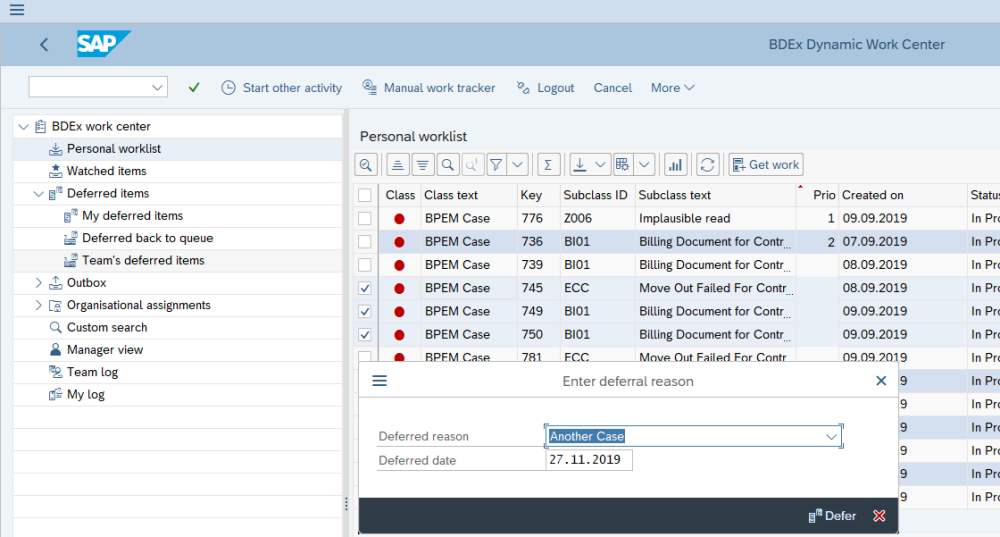
Task: Click the Defer button
Action: point(832,516)
